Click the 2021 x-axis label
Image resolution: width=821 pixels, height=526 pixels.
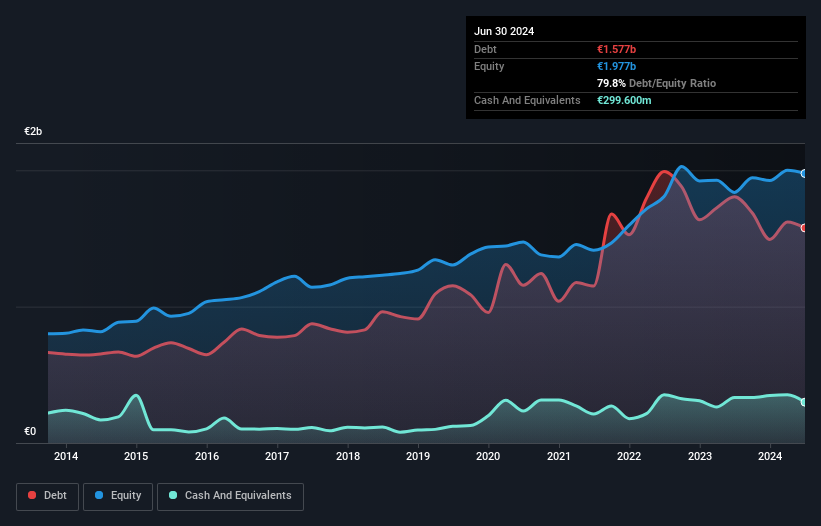tap(559, 456)
